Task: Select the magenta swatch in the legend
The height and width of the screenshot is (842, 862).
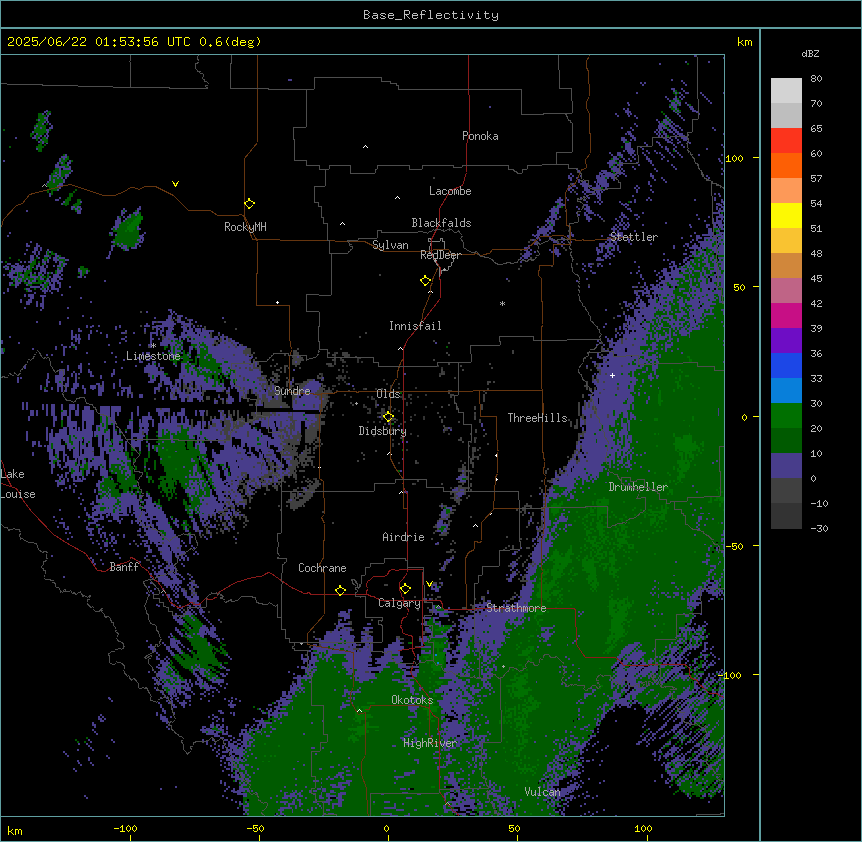Action: [x=786, y=315]
